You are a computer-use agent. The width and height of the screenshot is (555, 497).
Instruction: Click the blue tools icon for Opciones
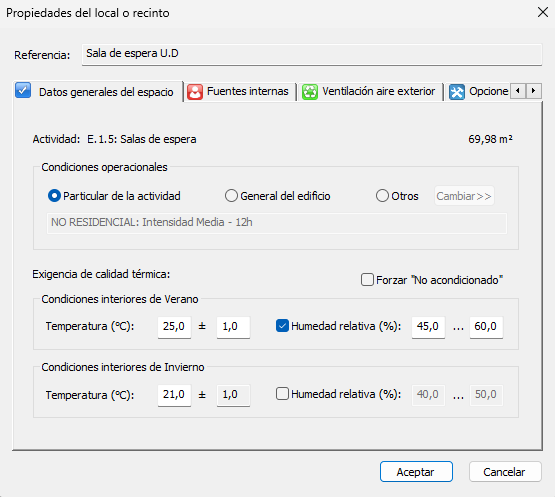tap(457, 92)
